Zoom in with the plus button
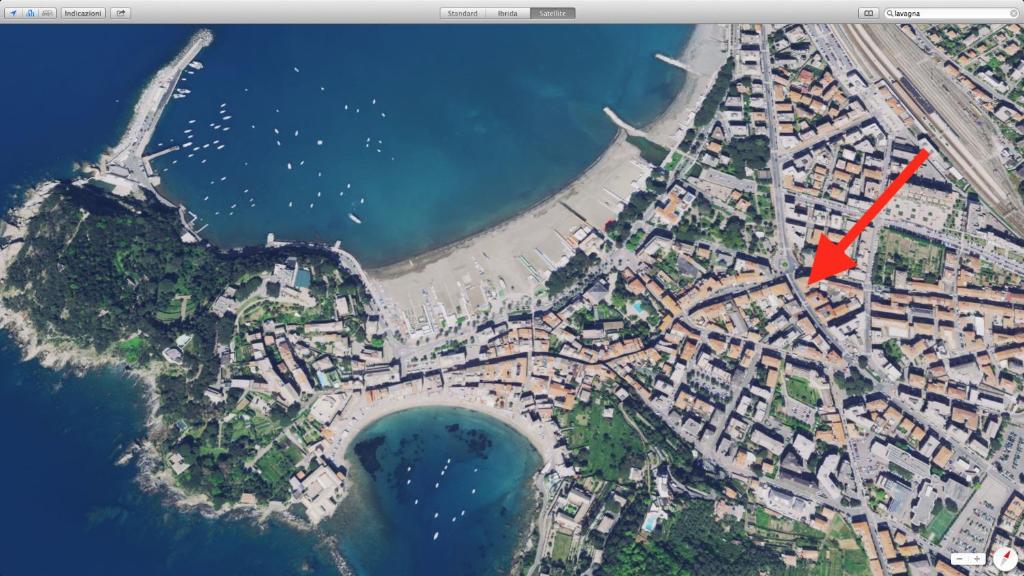The width and height of the screenshot is (1024, 576). [977, 558]
